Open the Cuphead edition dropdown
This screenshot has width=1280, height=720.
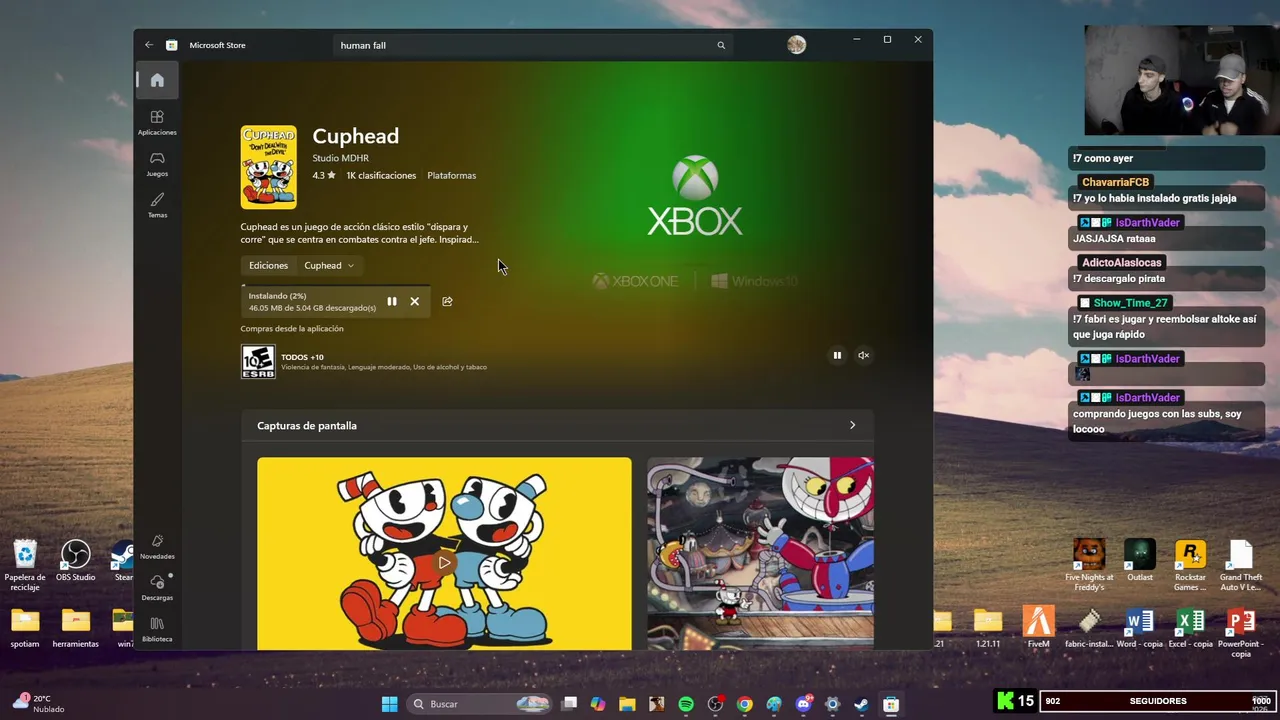pos(329,265)
